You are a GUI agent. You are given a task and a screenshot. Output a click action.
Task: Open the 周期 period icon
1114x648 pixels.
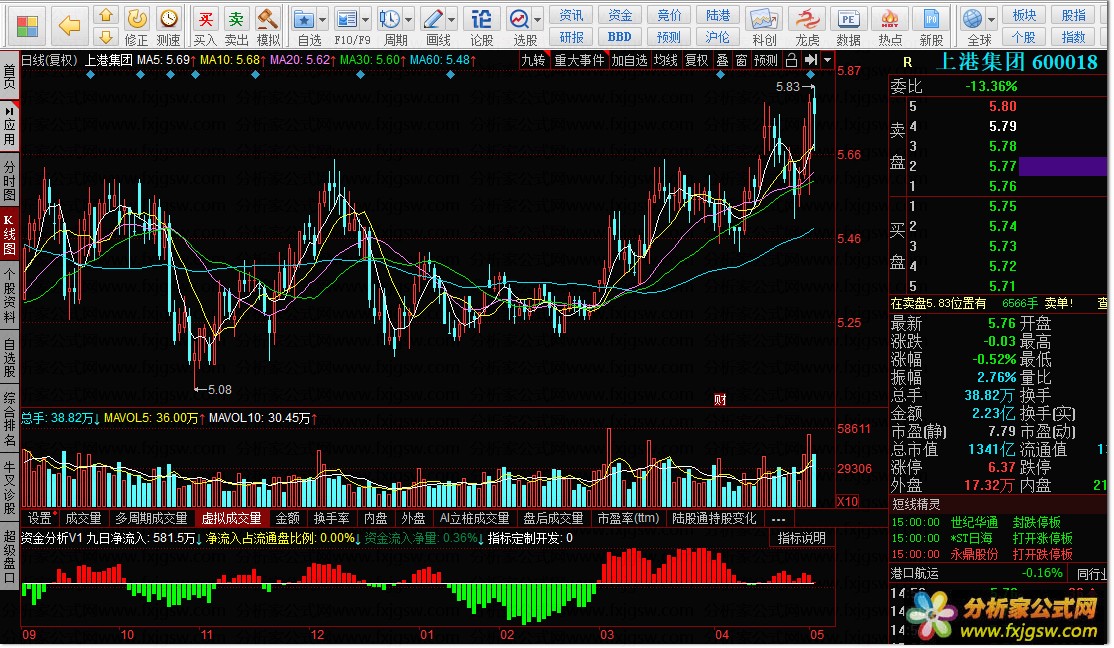pyautogui.click(x=389, y=26)
